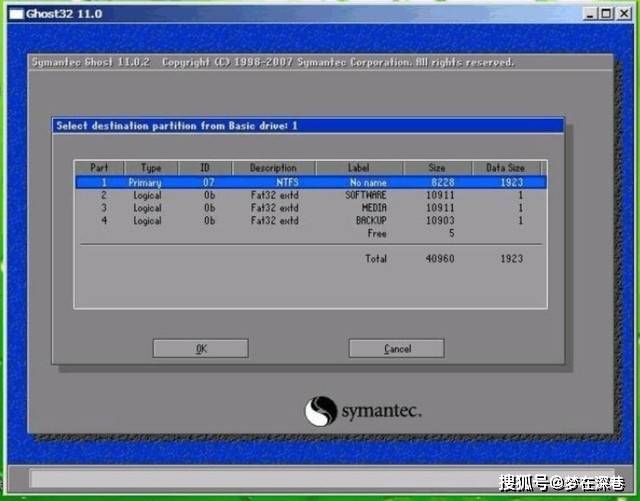Click the Cancel button
This screenshot has width=640, height=501.
[396, 348]
